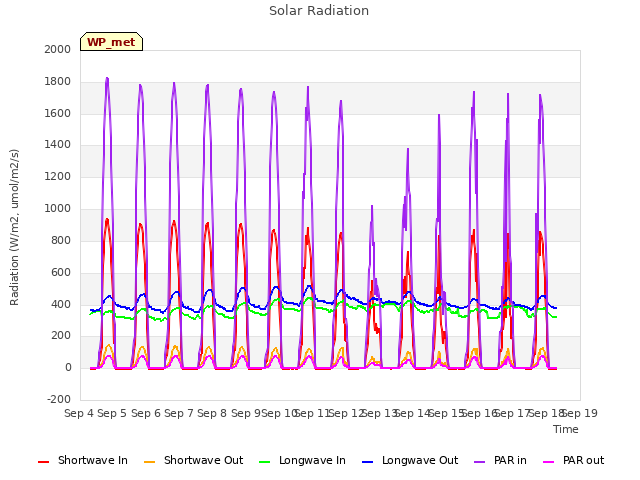Click the Sep 6 x-axis label
Screen dimensions: 640x480
(x=145, y=413)
